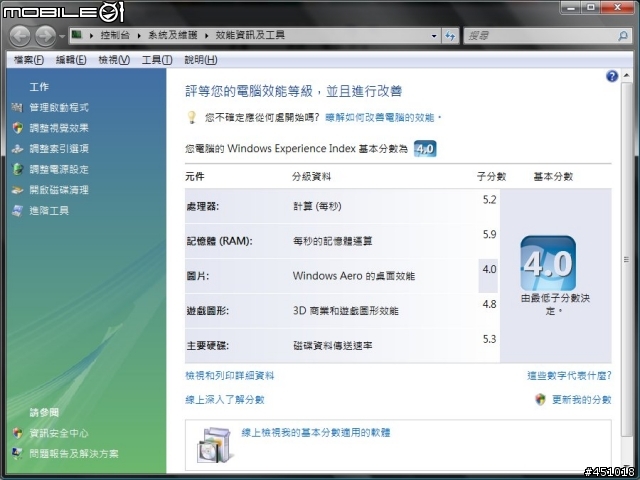Open the recent pages dropdown arrow
640x480 pixels.
point(62,36)
